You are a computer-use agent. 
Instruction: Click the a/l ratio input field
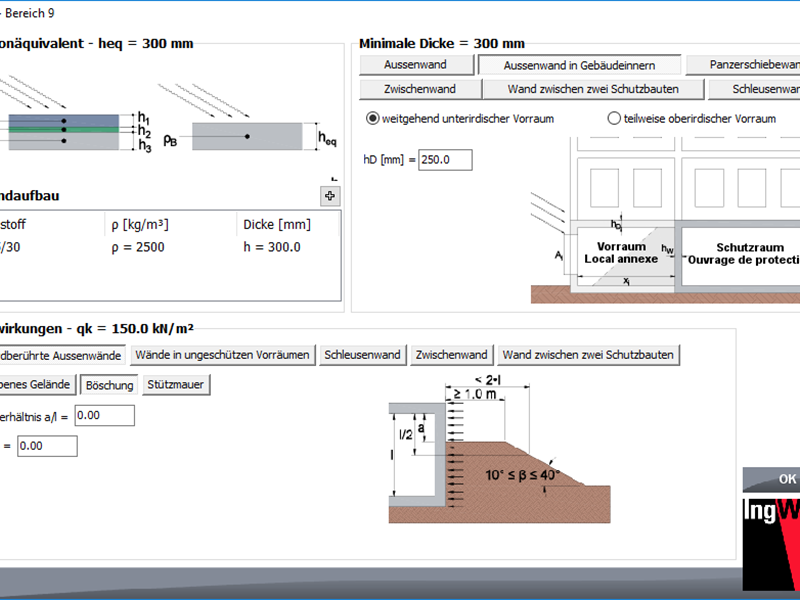click(104, 415)
